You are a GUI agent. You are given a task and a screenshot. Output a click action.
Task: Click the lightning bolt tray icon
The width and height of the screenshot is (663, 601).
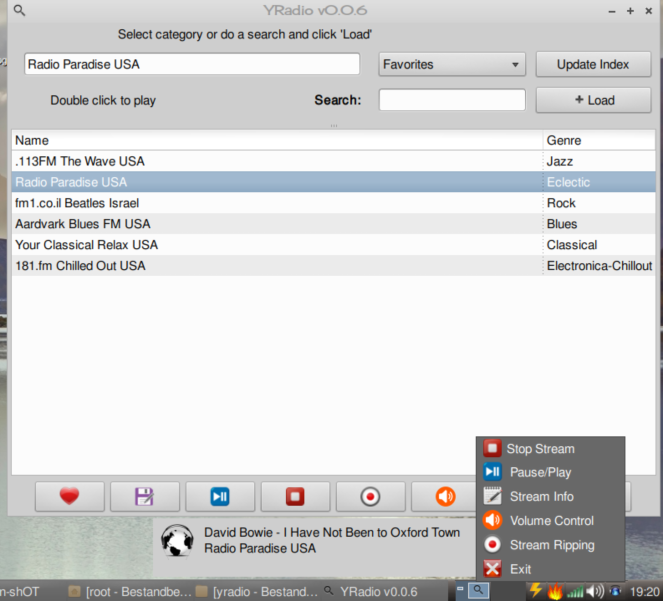click(x=536, y=590)
